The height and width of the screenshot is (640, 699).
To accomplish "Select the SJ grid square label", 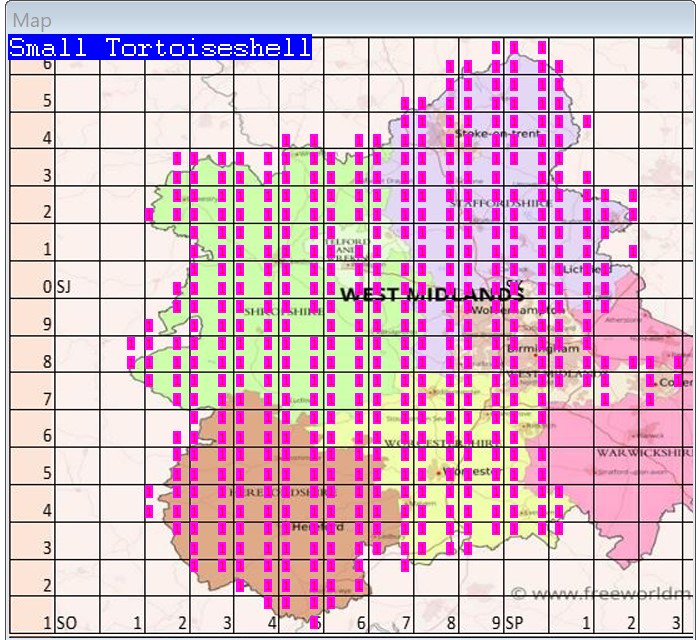I will click(x=65, y=288).
